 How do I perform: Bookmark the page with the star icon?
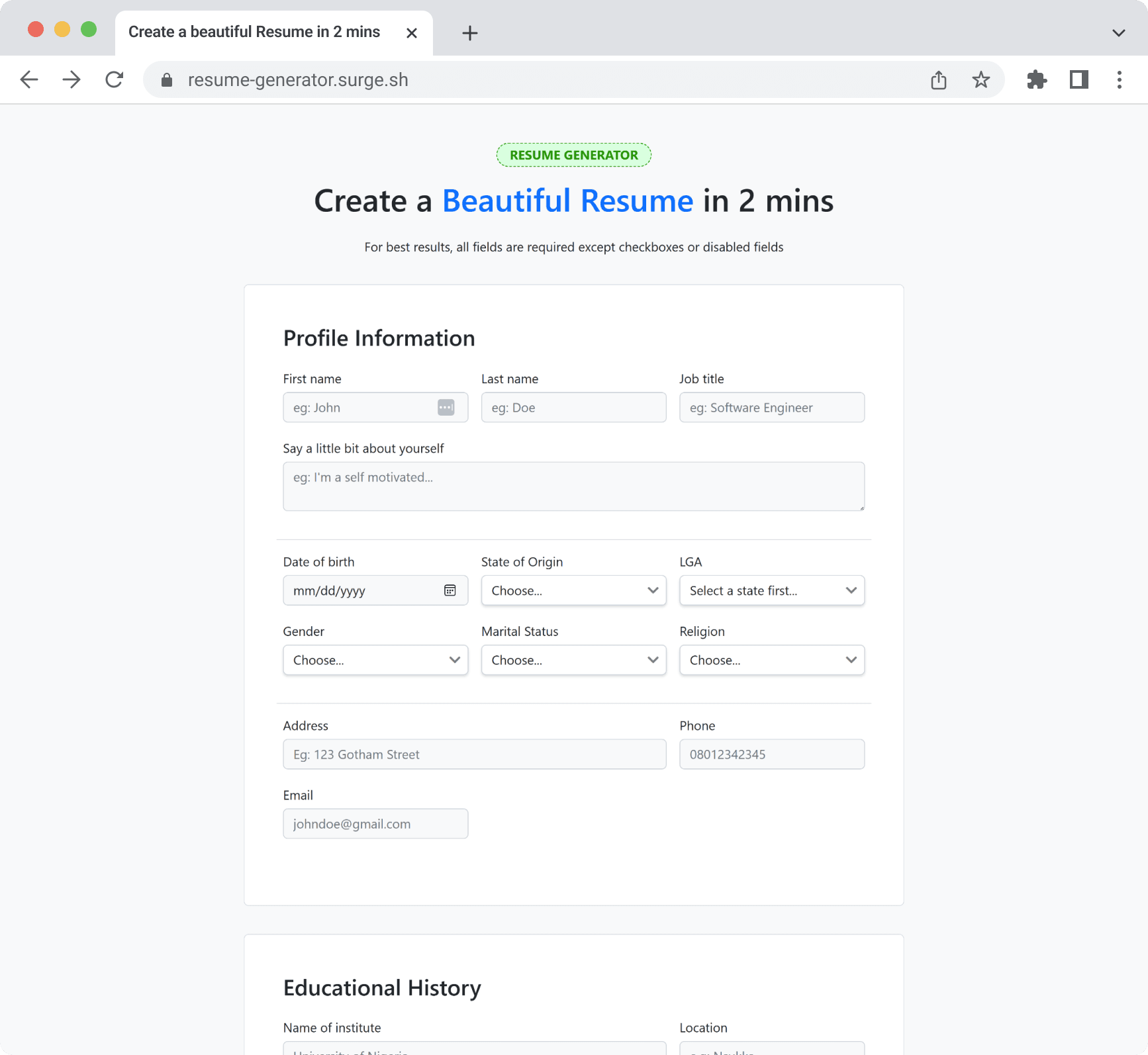tap(981, 79)
